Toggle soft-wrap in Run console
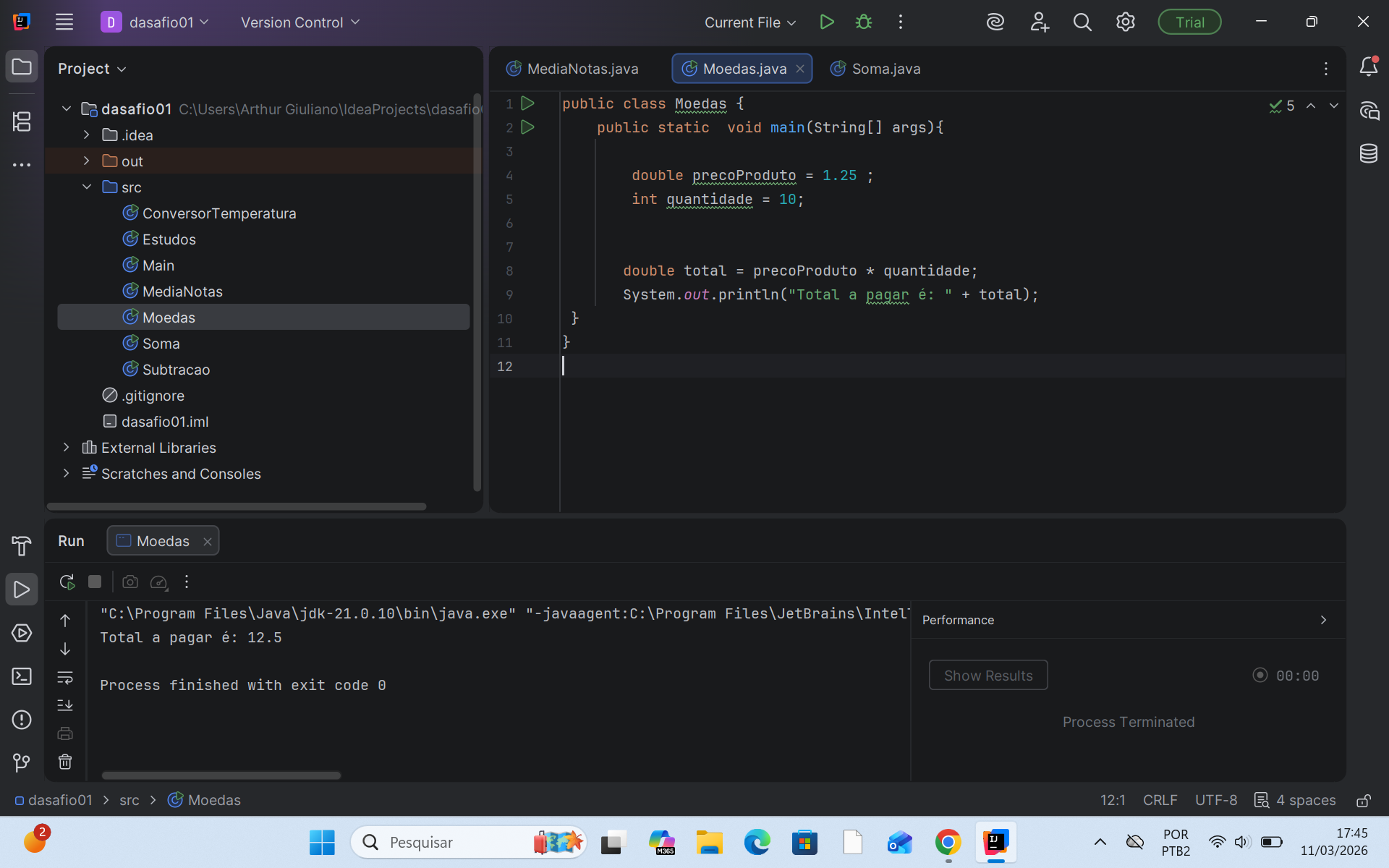 click(x=65, y=678)
